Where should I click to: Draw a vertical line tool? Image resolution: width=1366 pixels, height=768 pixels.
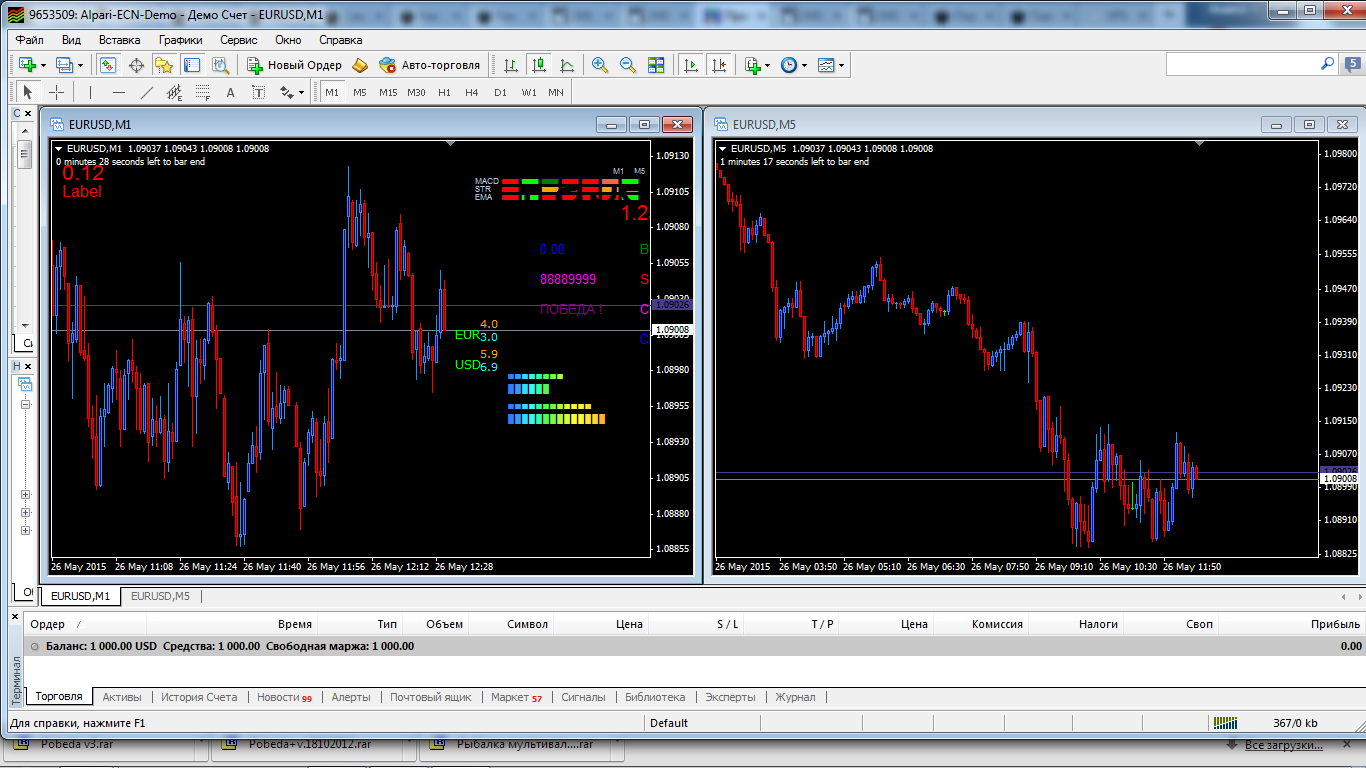[90, 92]
